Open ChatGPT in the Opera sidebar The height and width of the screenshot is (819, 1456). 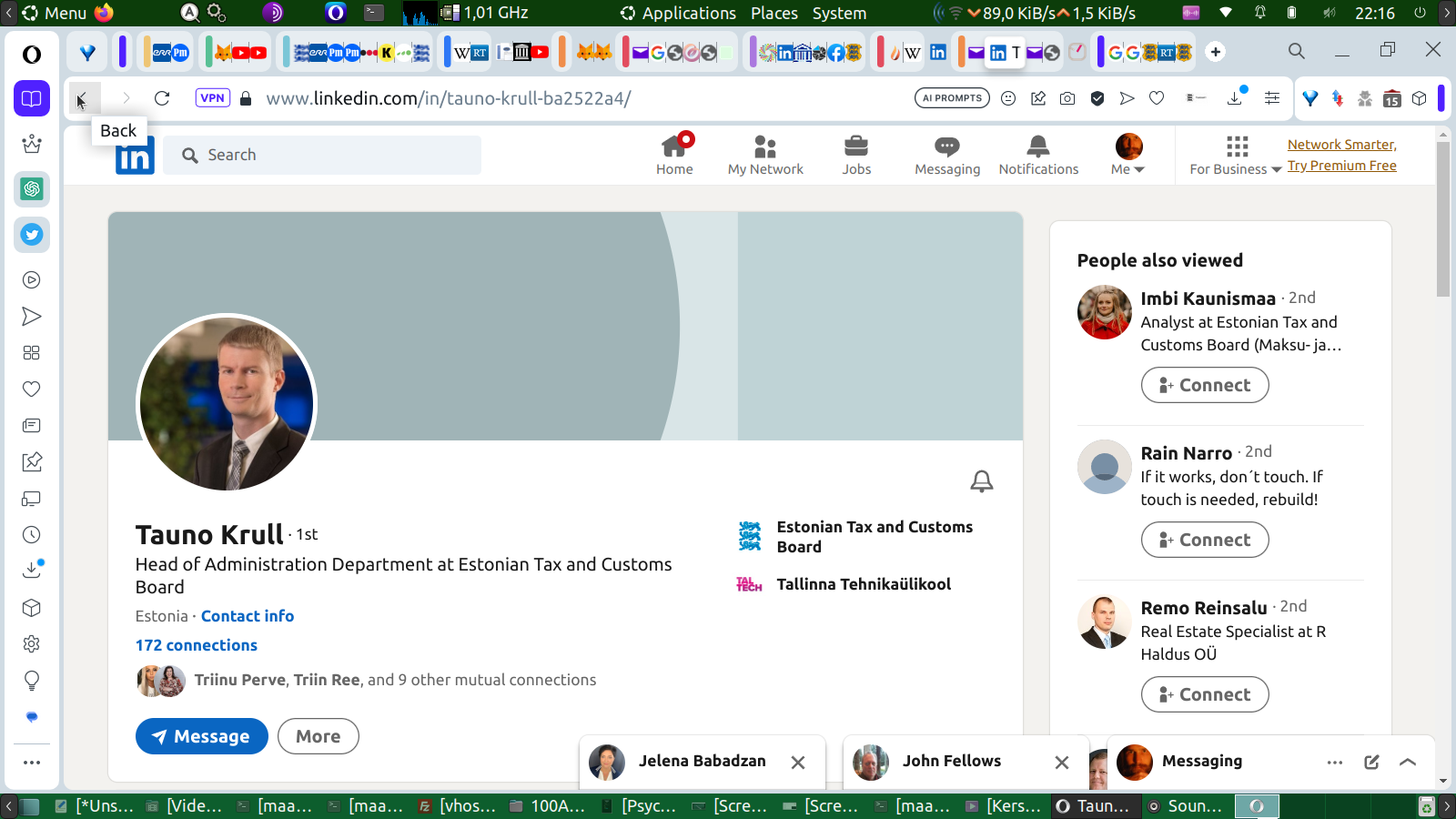pos(32,189)
